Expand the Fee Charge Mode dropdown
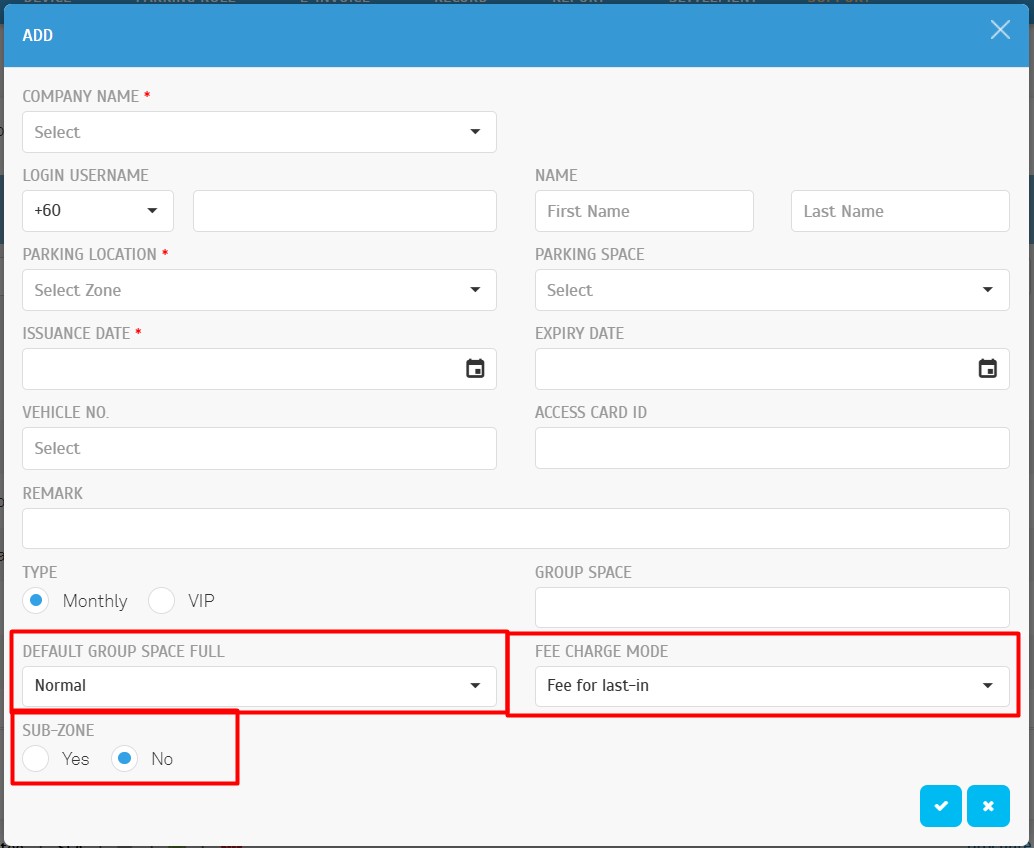 coord(771,686)
